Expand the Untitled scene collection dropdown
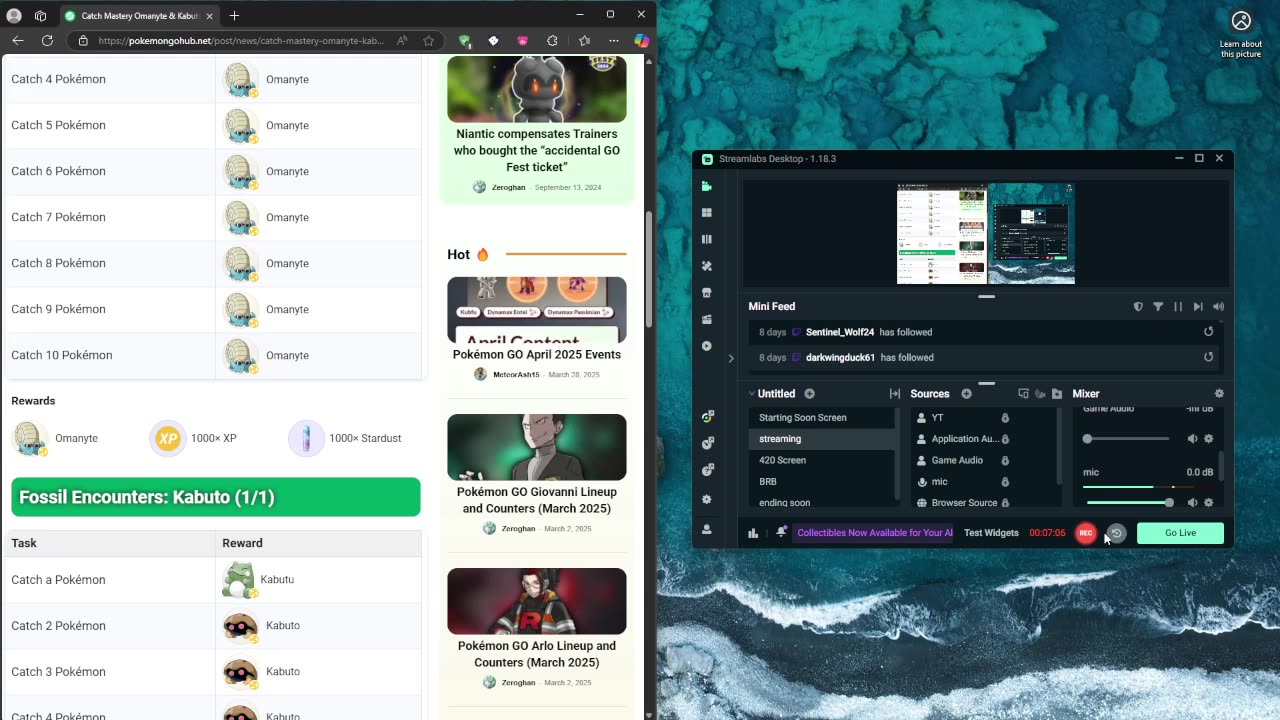 [x=752, y=394]
